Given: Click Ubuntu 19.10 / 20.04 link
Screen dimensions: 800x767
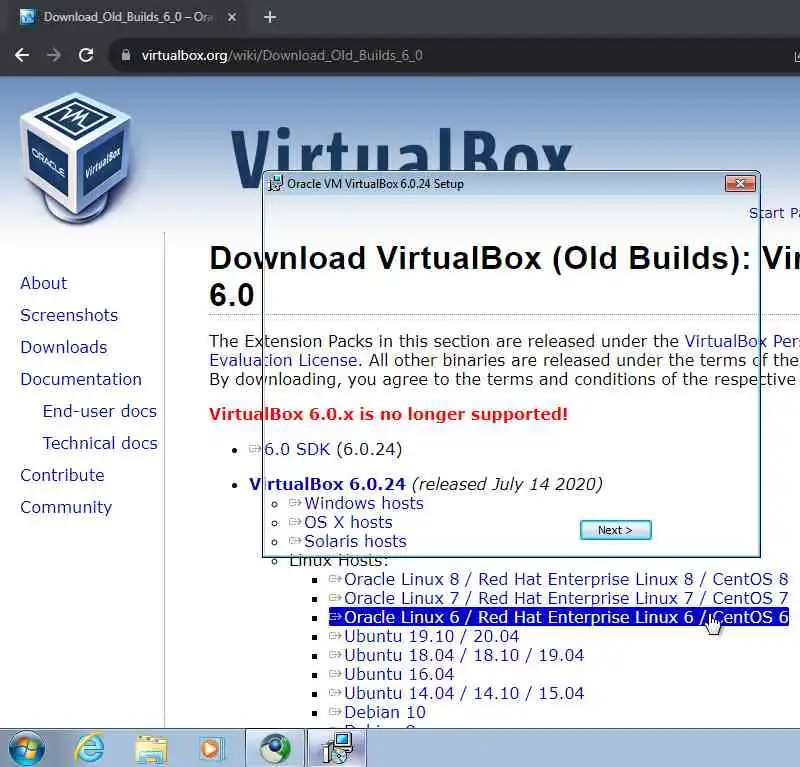Looking at the screenshot, I should coord(432,636).
